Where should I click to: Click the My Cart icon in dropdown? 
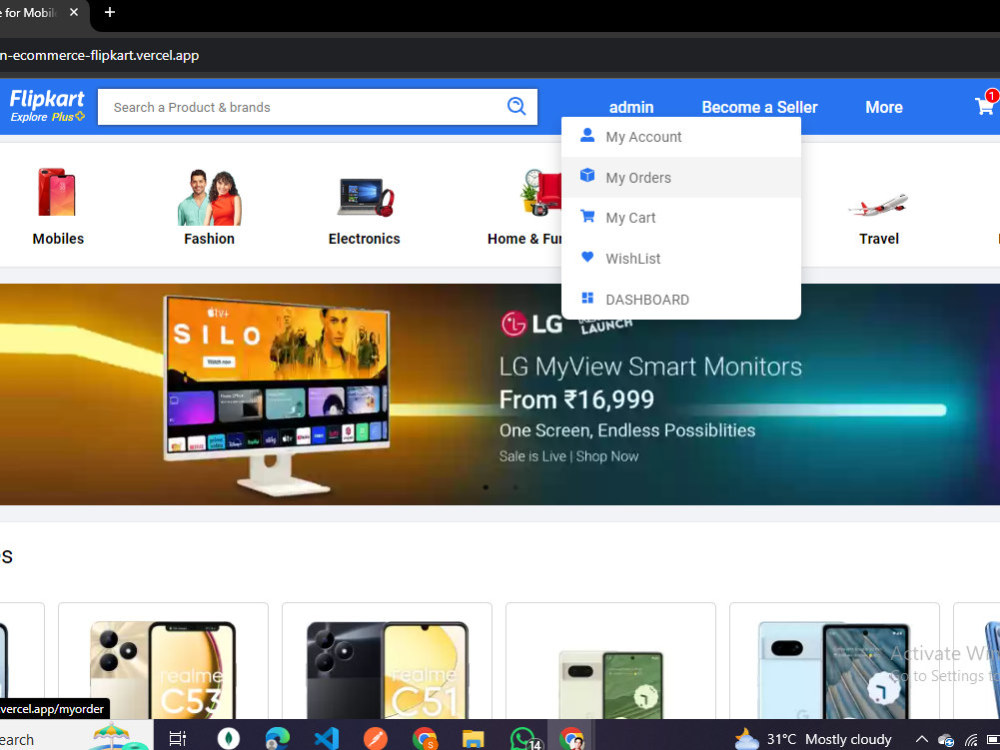click(587, 216)
